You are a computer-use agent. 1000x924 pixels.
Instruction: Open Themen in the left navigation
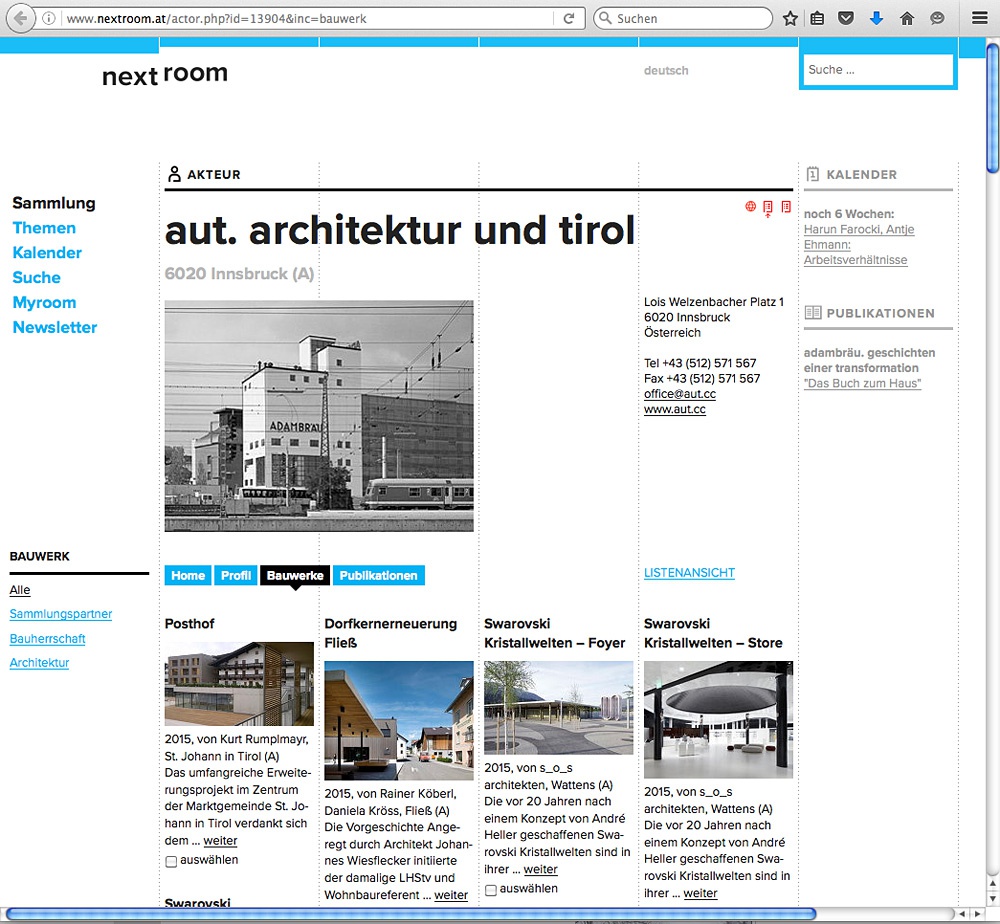pos(44,228)
